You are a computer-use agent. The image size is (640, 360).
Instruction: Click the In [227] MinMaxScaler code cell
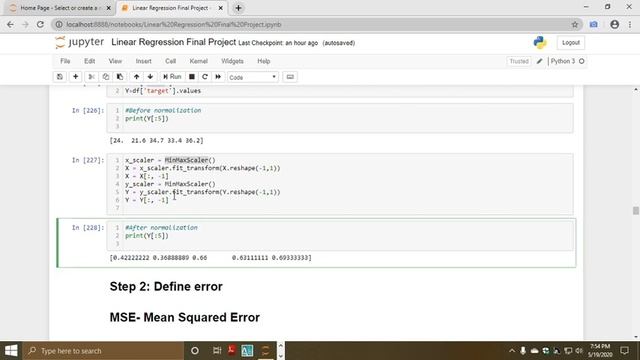(x=340, y=184)
